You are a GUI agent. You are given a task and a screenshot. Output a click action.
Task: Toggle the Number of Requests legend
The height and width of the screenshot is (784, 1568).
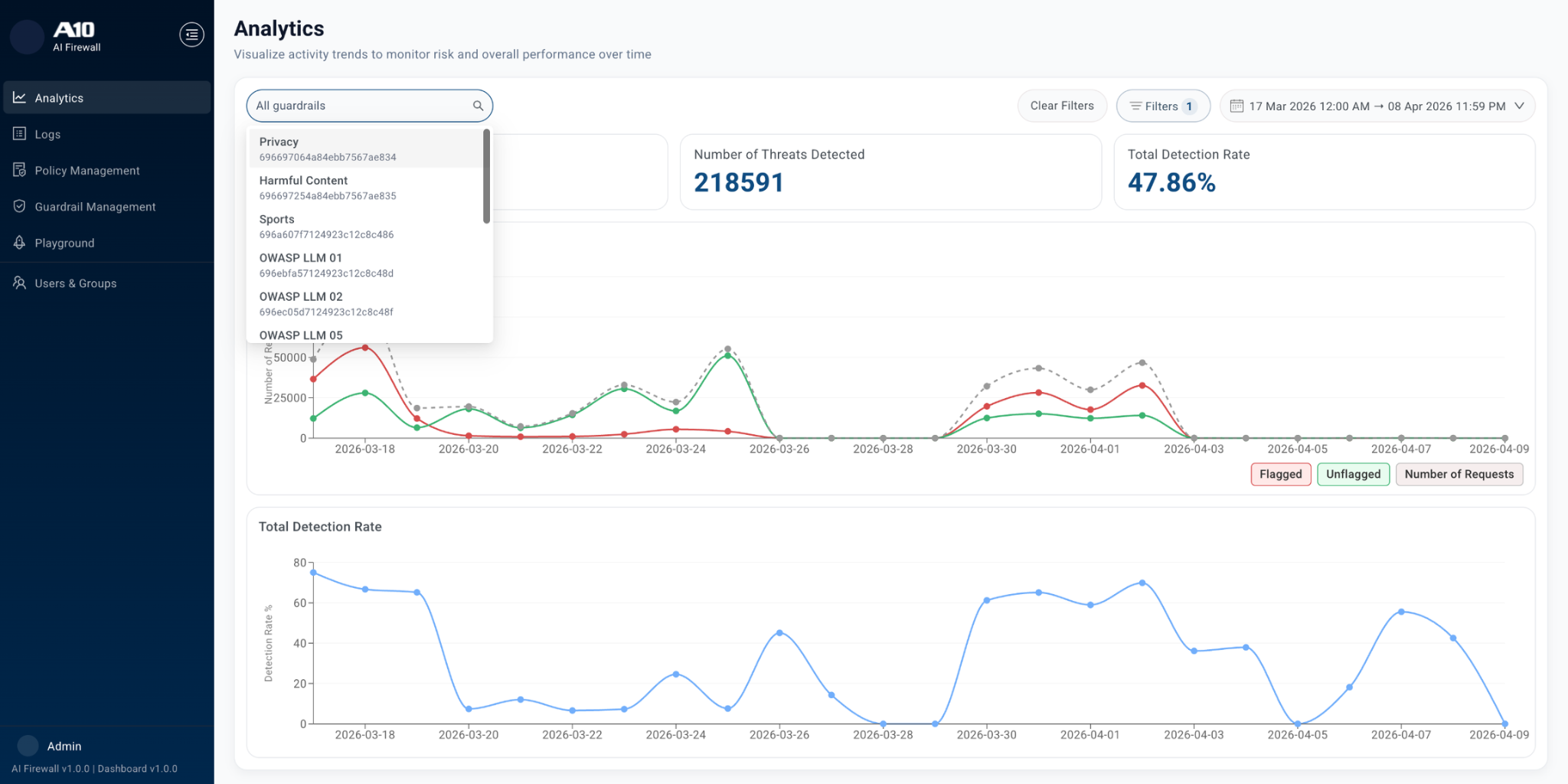[1459, 474]
